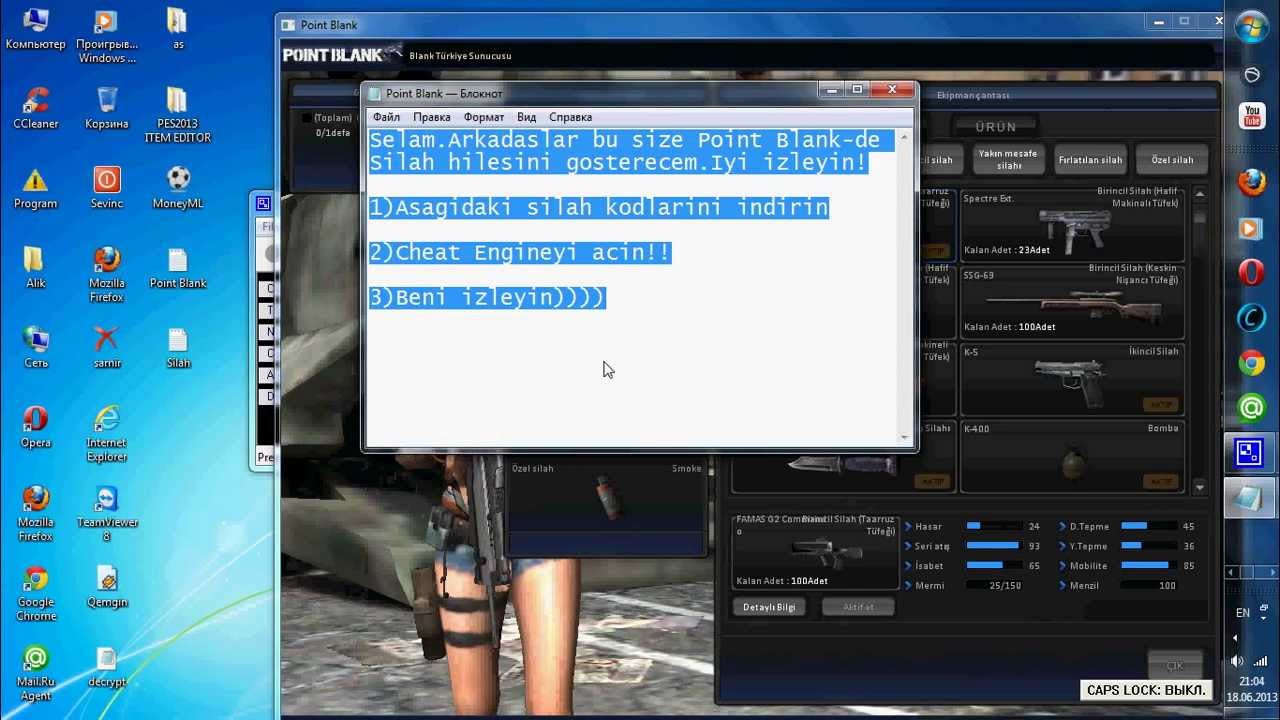Launch CCleaner from the desktop

point(36,109)
